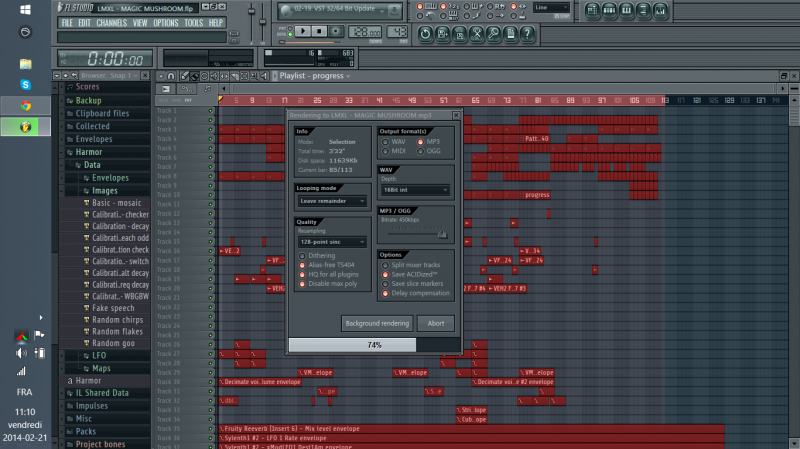Click the help question mark icon
The height and width of the screenshot is (449, 800).
pos(528,34)
